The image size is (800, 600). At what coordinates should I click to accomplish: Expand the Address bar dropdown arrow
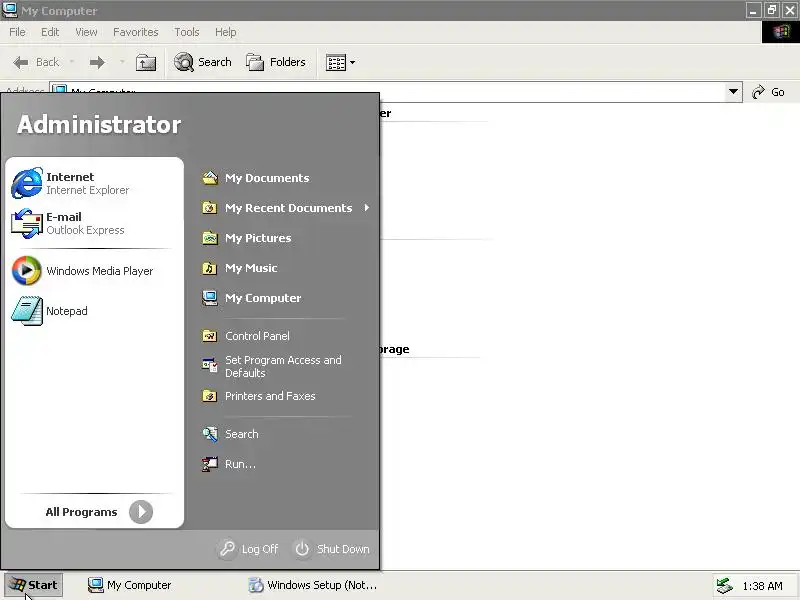coord(733,92)
